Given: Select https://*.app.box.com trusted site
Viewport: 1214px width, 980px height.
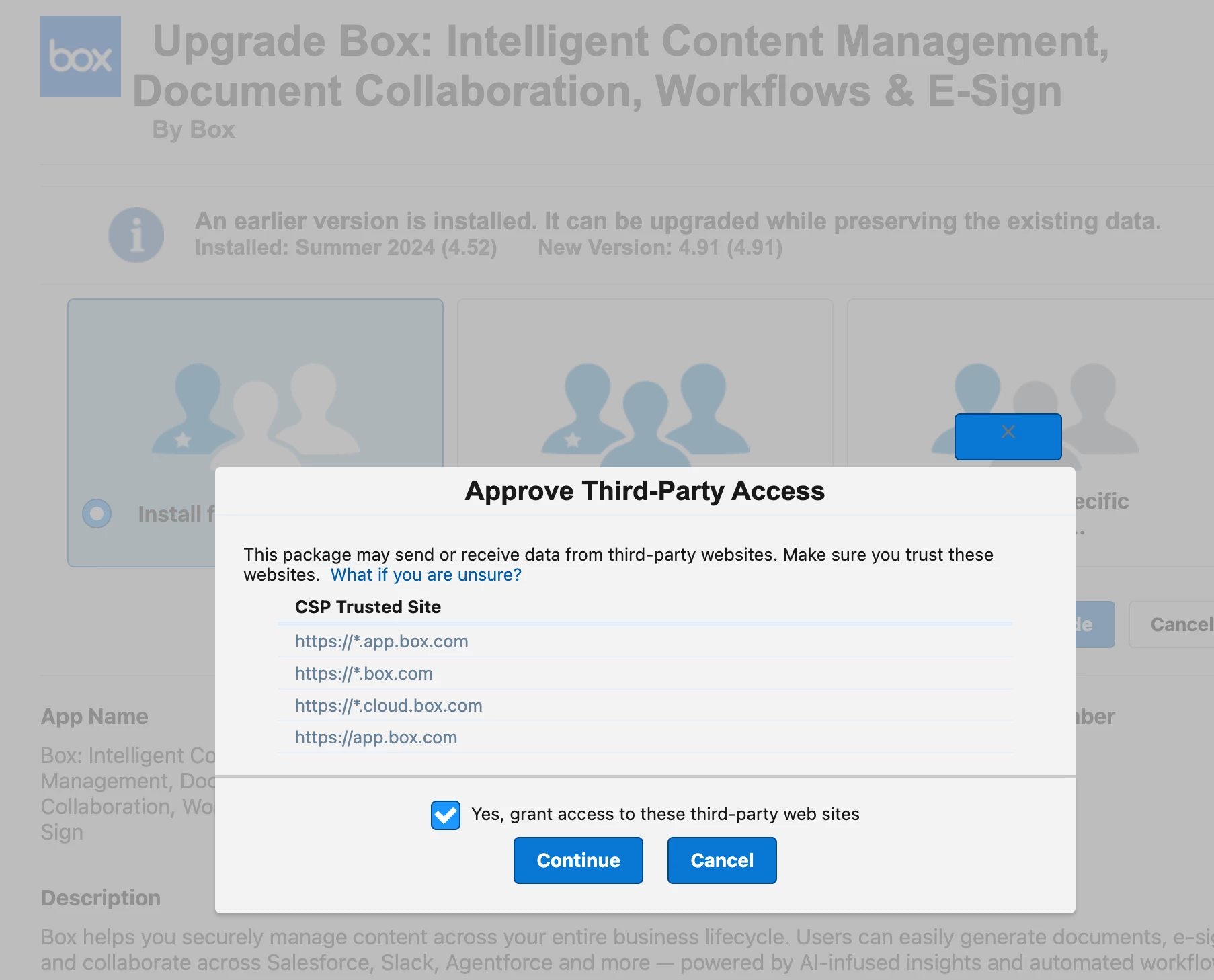Looking at the screenshot, I should coord(381,641).
